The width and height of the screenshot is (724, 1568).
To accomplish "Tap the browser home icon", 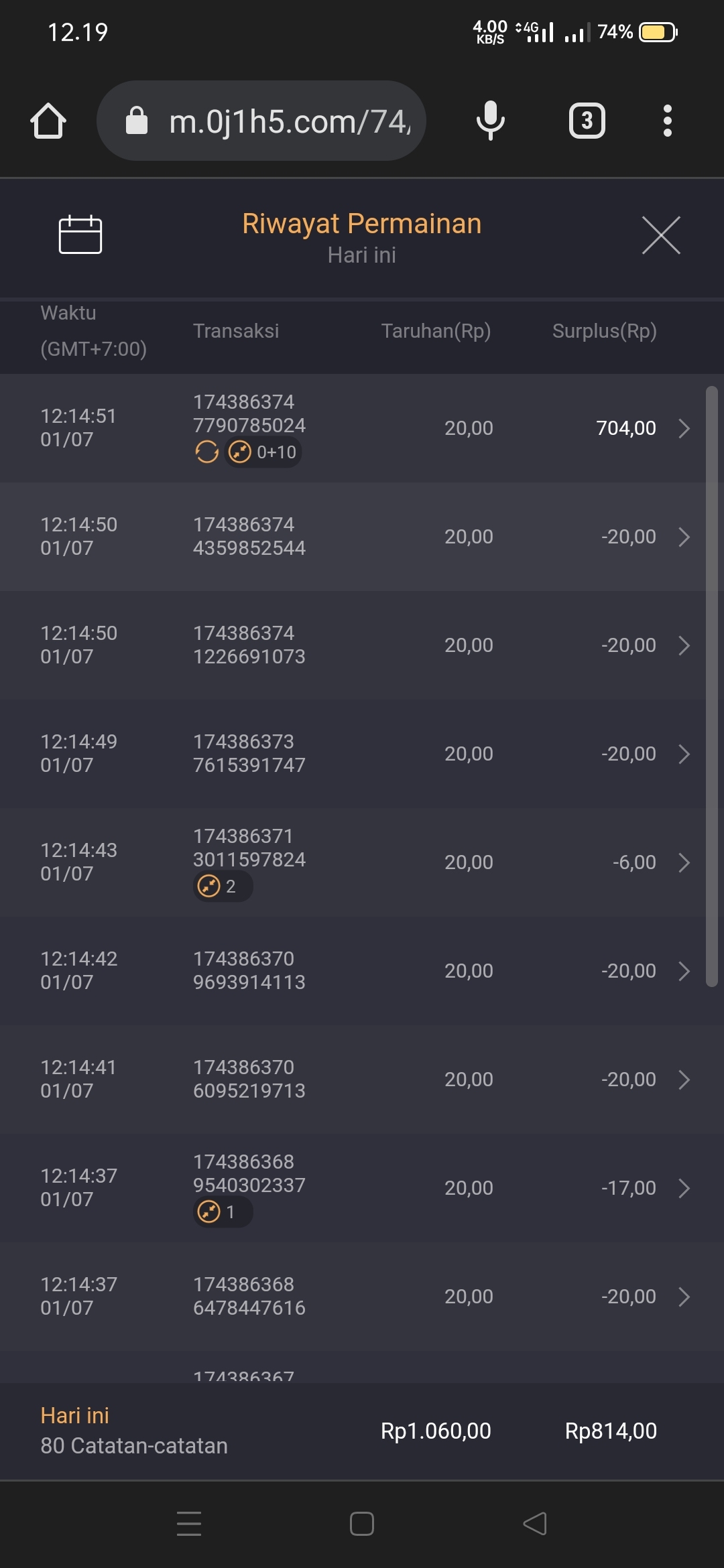I will (x=48, y=121).
